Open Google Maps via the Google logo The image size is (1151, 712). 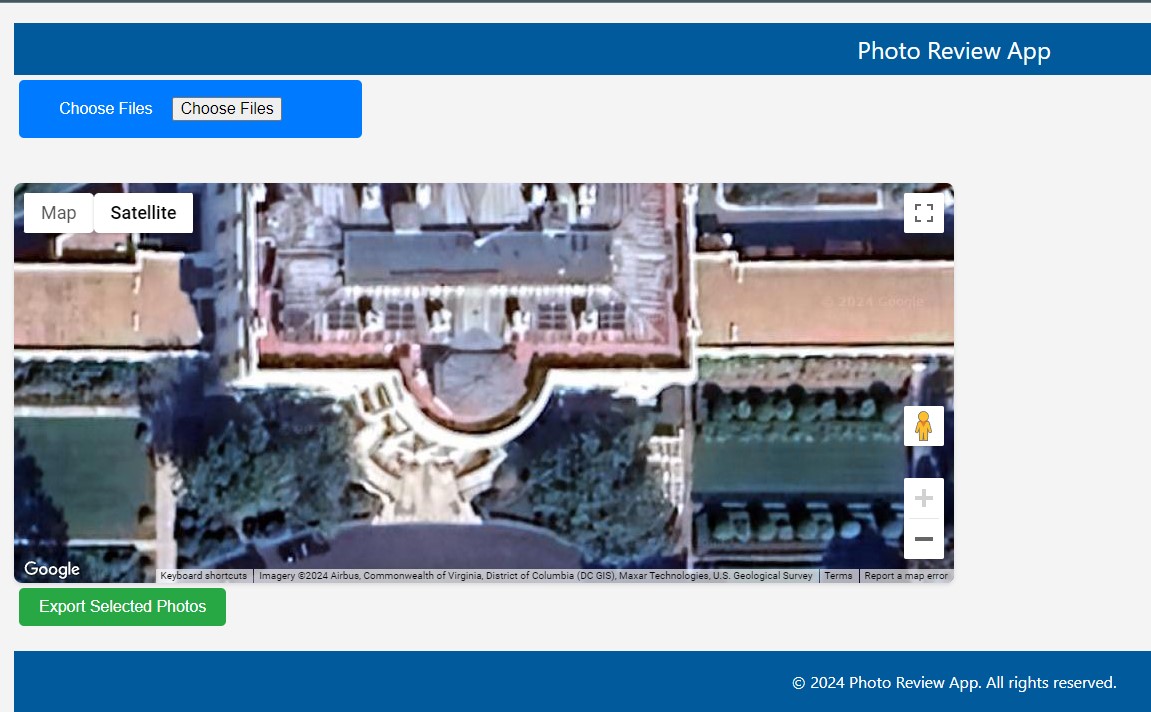click(51, 569)
